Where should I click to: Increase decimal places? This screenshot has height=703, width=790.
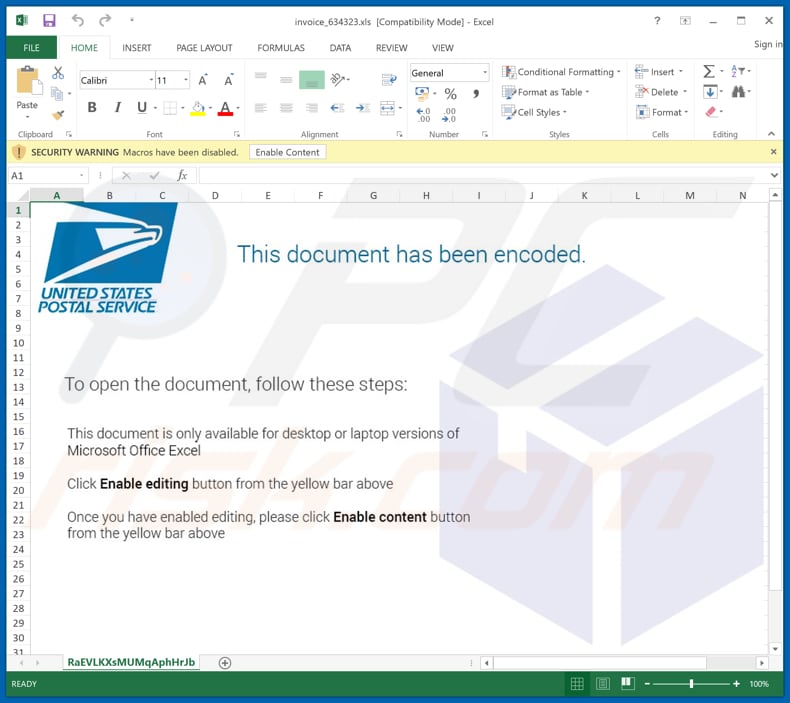[x=423, y=115]
